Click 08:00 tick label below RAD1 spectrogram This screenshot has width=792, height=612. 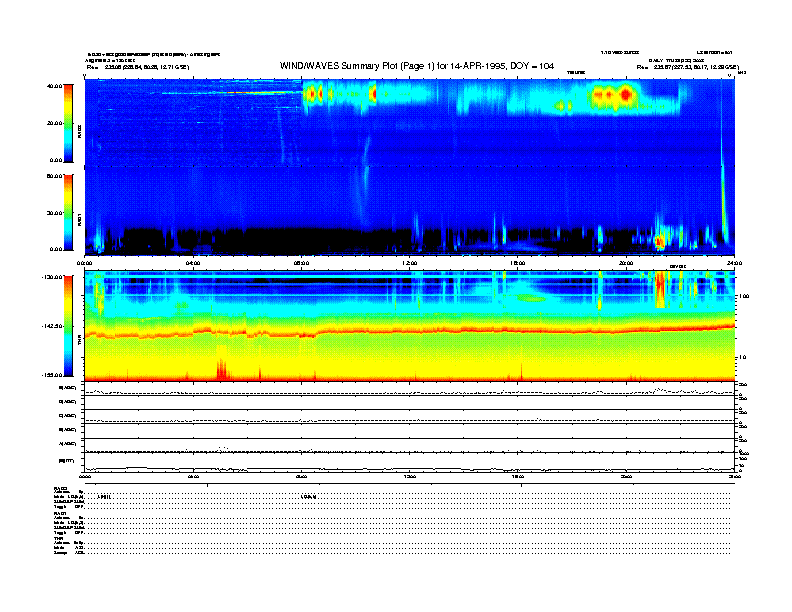click(x=301, y=263)
